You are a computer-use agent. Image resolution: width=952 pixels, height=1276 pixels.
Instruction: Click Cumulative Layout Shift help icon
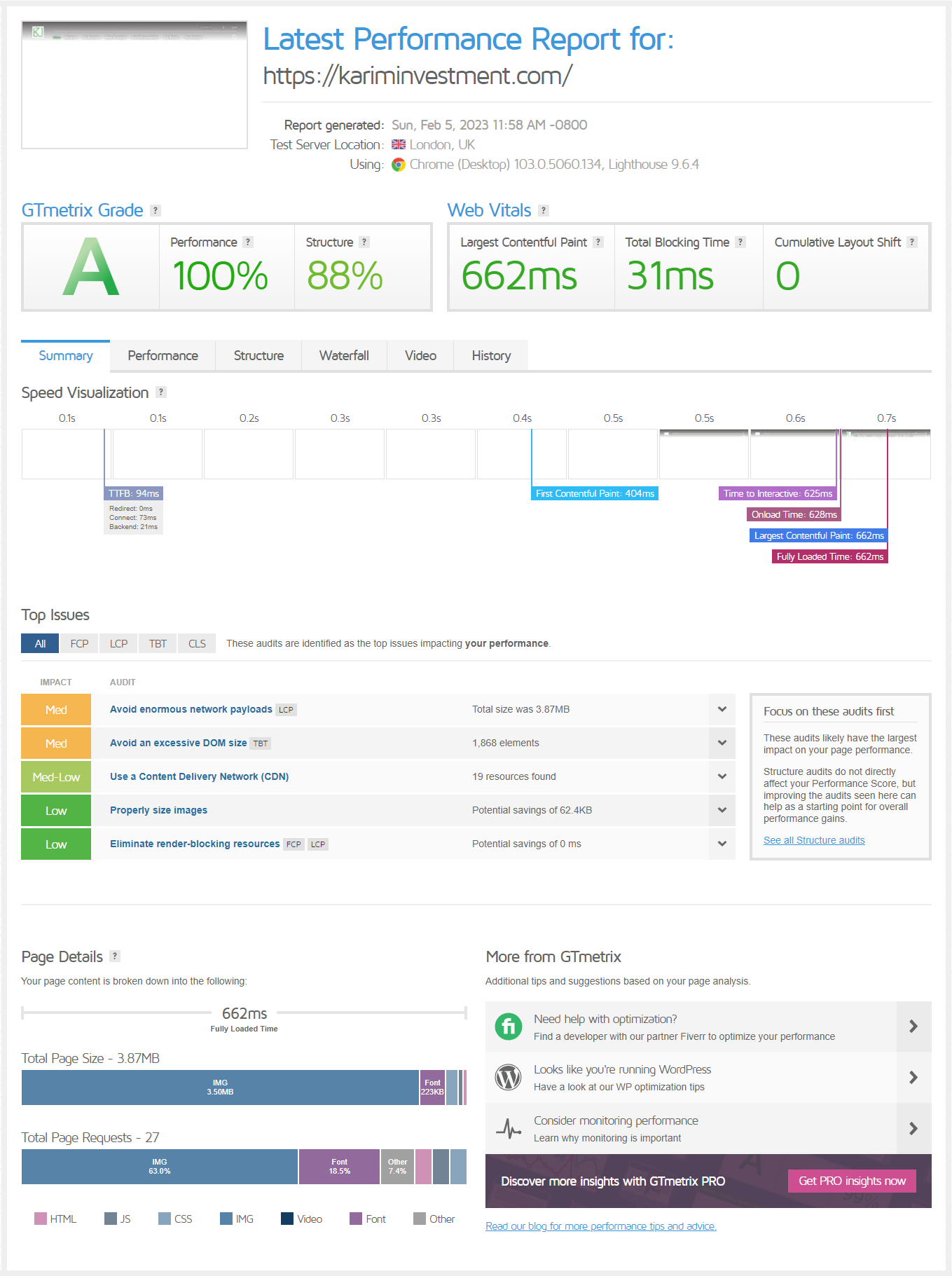point(912,242)
